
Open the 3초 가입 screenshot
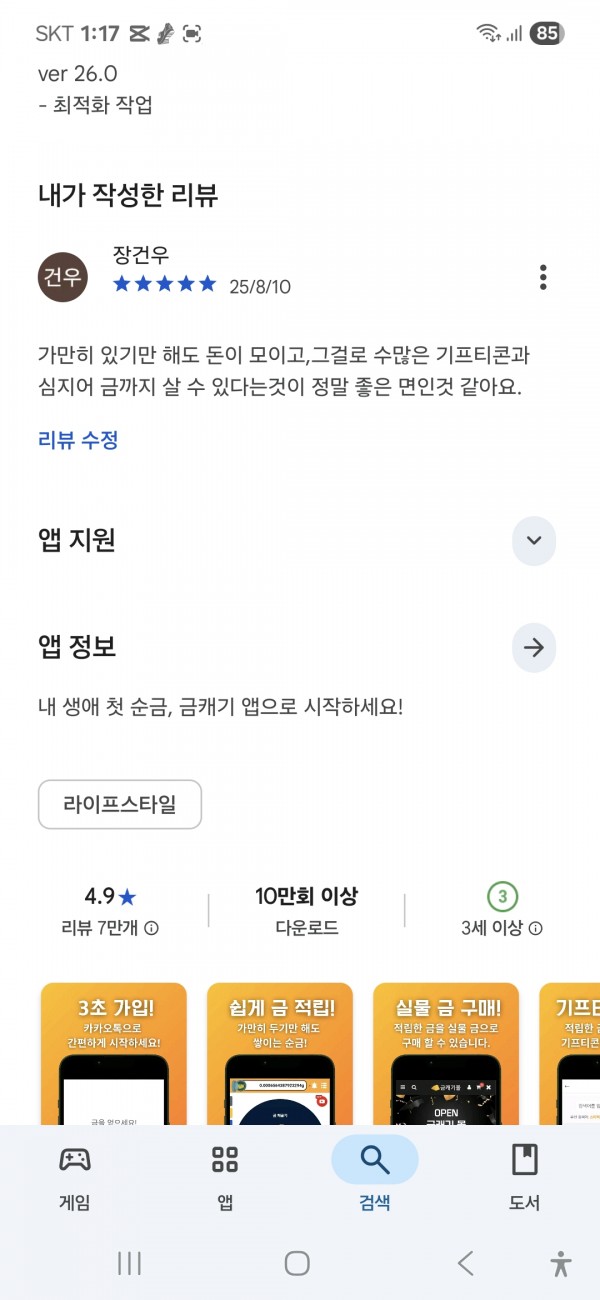click(113, 1040)
